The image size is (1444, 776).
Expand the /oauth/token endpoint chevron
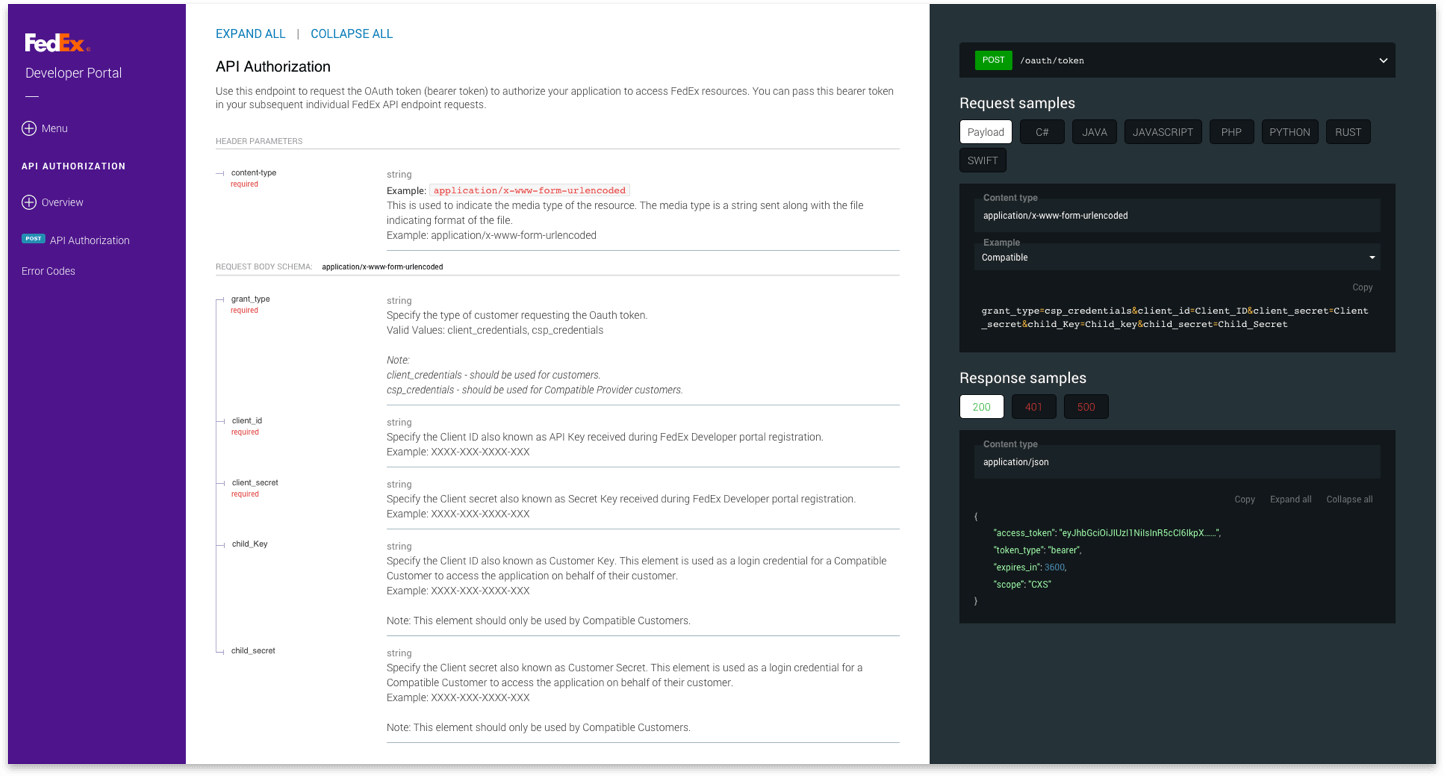1383,61
